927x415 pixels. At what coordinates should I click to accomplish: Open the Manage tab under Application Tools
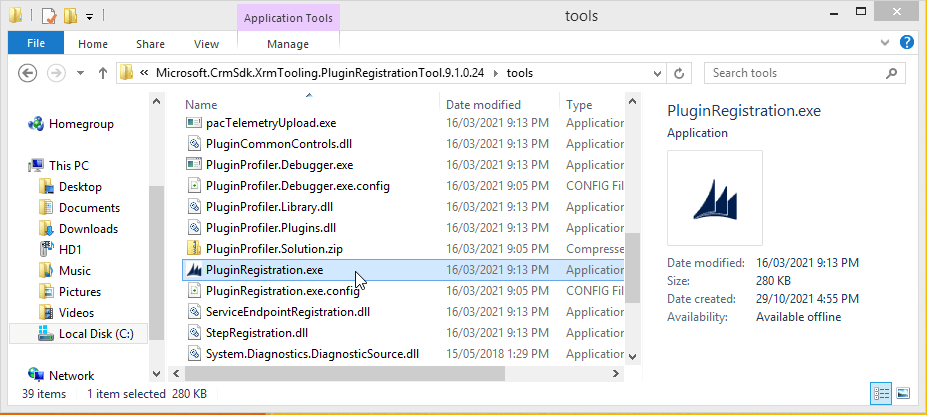(x=288, y=44)
